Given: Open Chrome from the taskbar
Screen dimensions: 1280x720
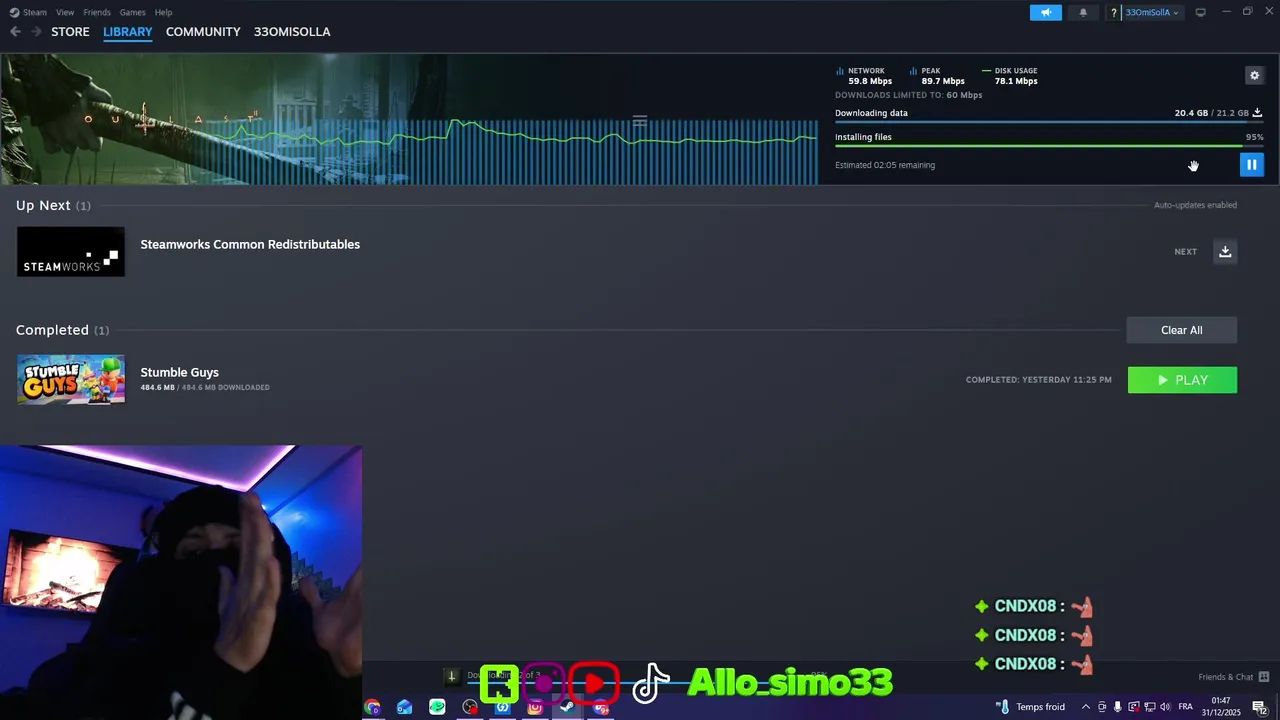Looking at the screenshot, I should [372, 707].
